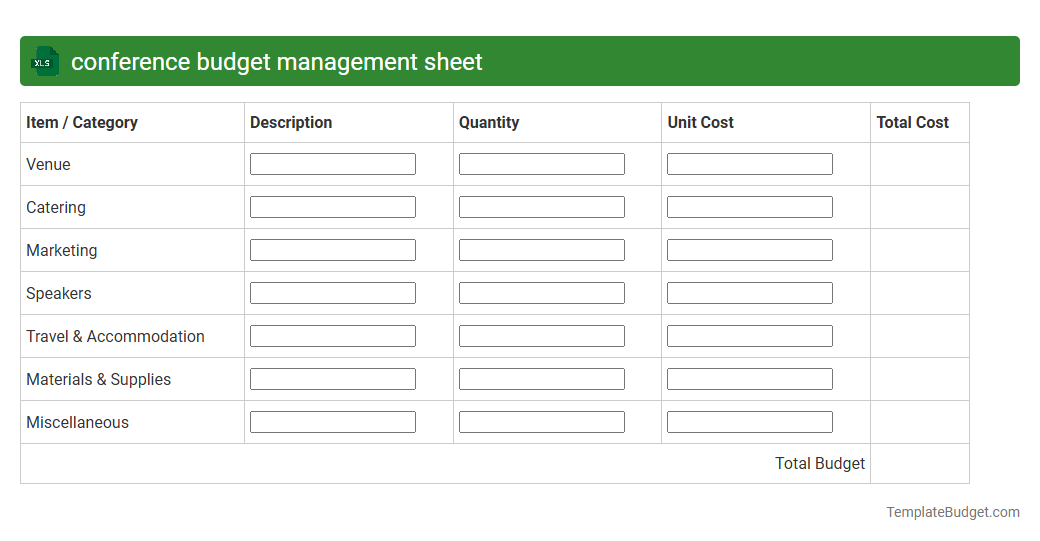Click the Speakers quantity input field
Image resolution: width=1040 pixels, height=541 pixels.
click(x=542, y=293)
